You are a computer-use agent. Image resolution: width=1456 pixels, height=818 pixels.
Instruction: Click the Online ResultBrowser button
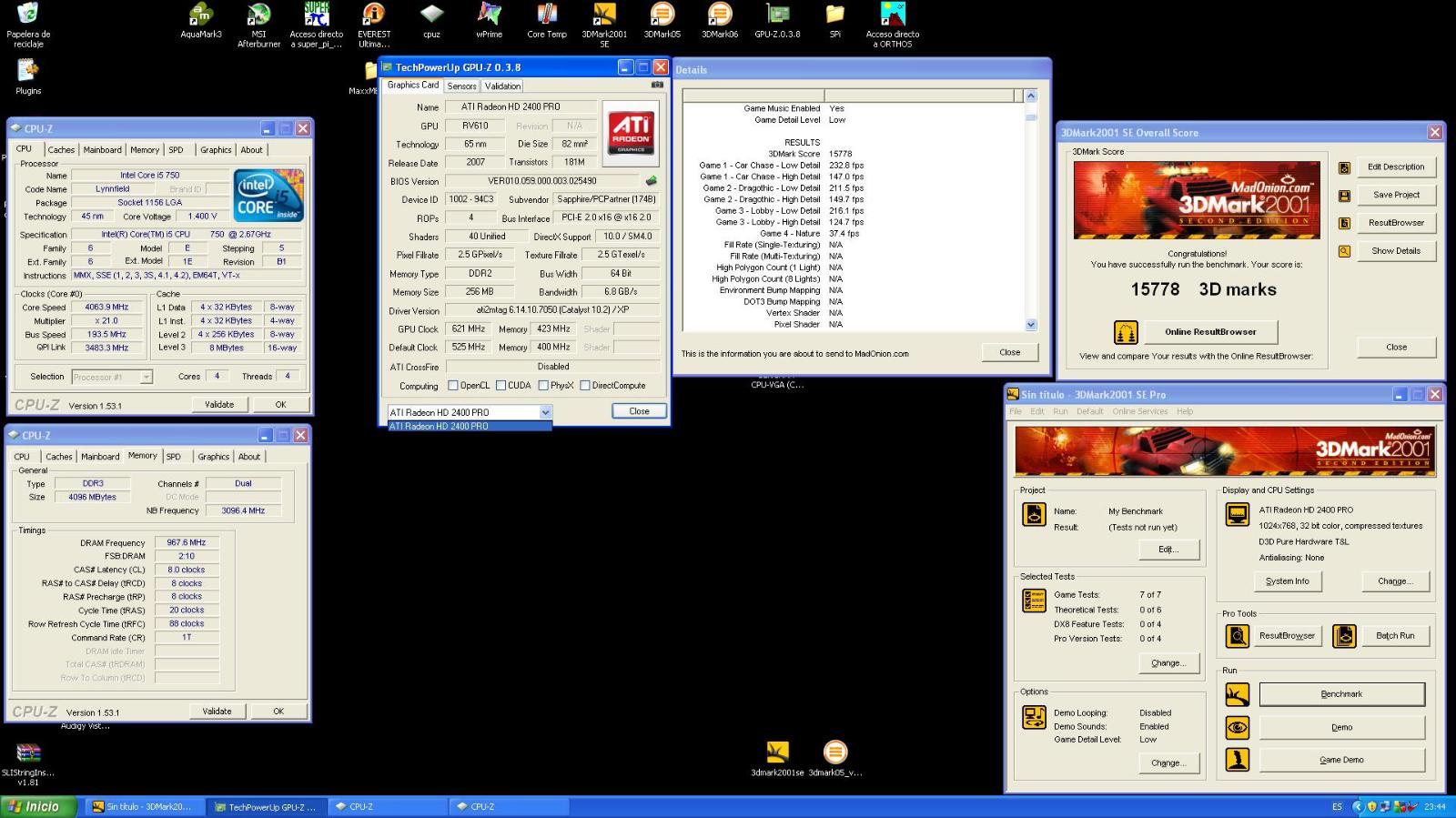click(x=1210, y=332)
